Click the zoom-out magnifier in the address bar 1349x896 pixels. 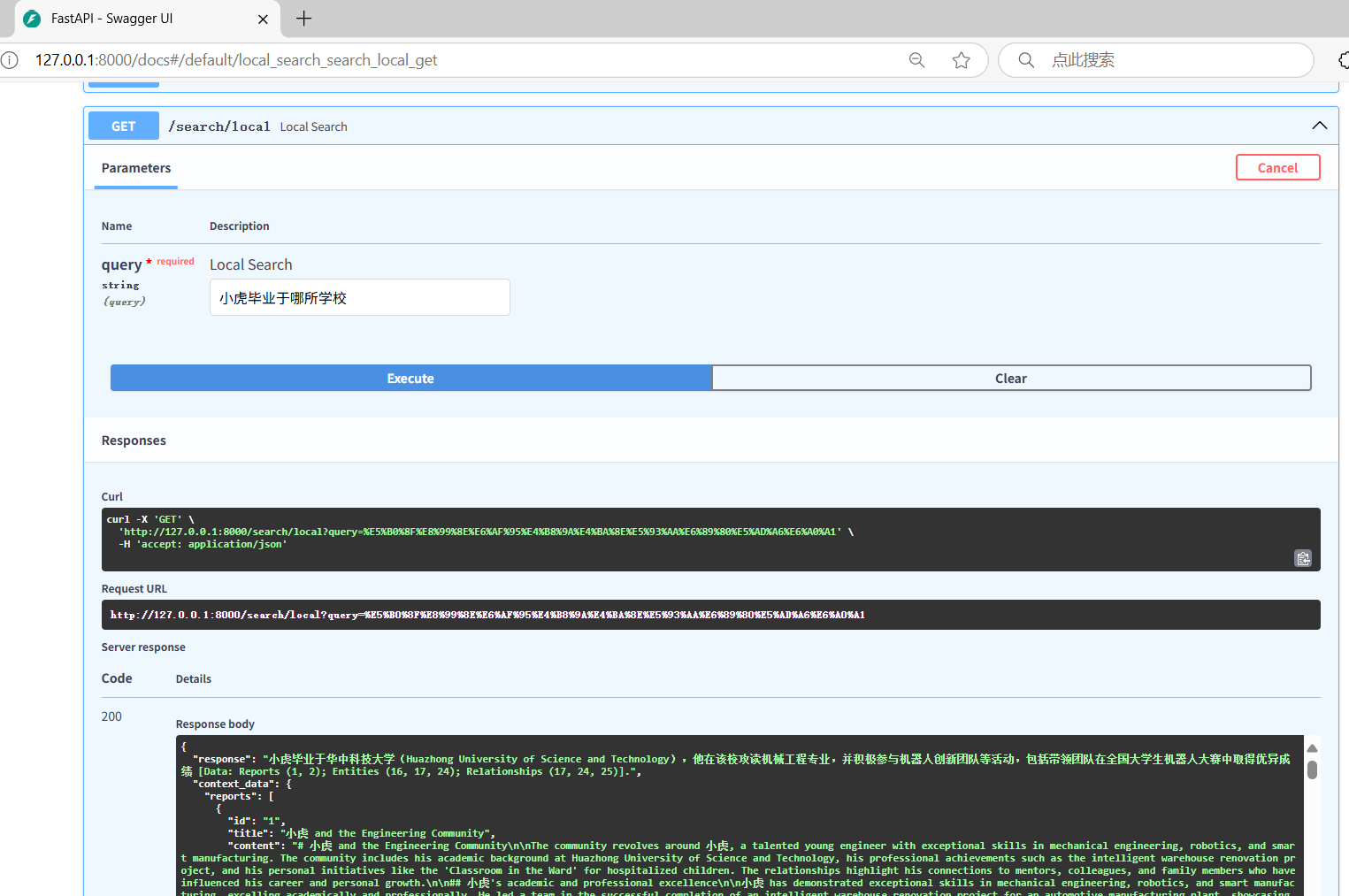pyautogui.click(x=916, y=59)
